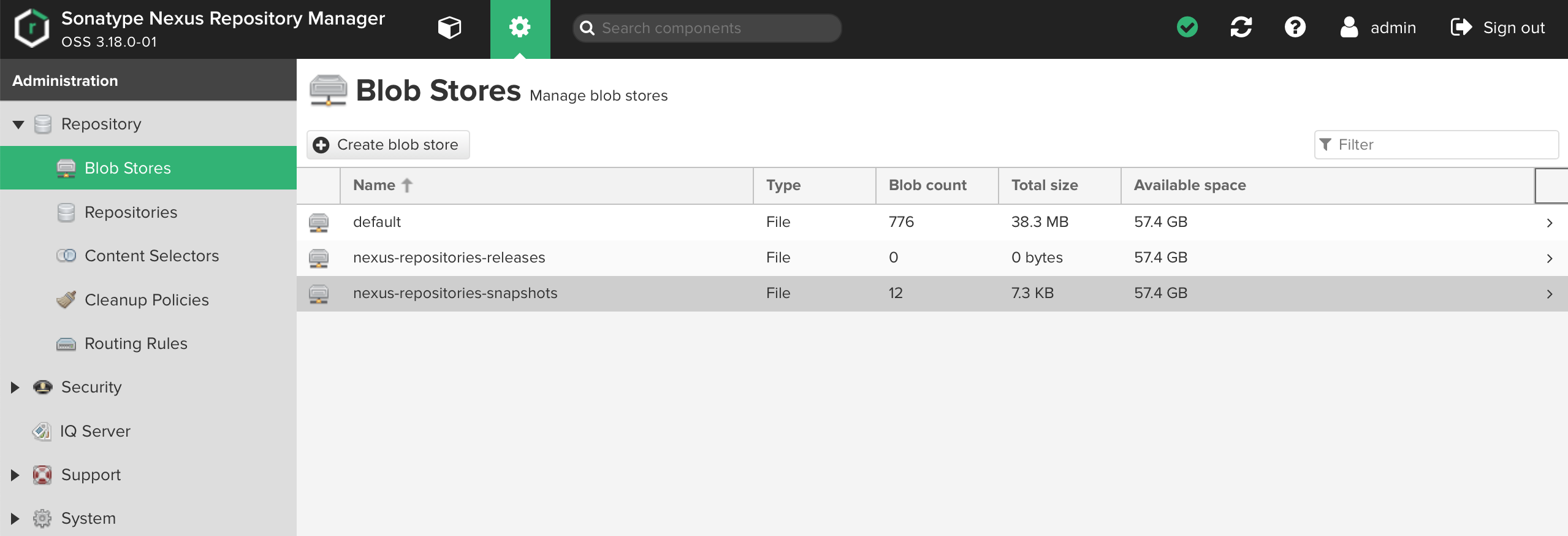The height and width of the screenshot is (536, 1568).
Task: Collapse the Repository tree section
Action: pos(18,124)
